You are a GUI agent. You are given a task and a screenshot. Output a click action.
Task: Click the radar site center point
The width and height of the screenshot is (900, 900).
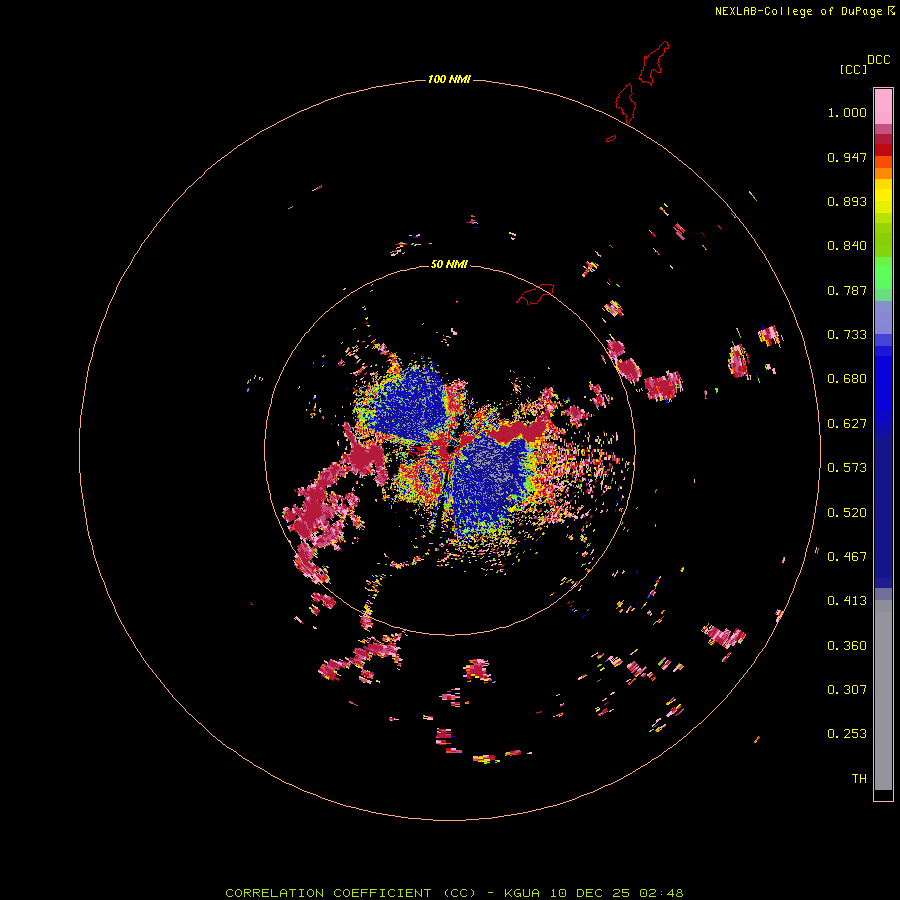(450, 449)
